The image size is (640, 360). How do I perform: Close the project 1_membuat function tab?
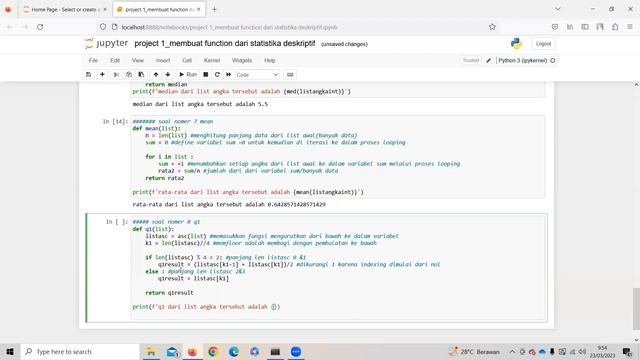199,9
